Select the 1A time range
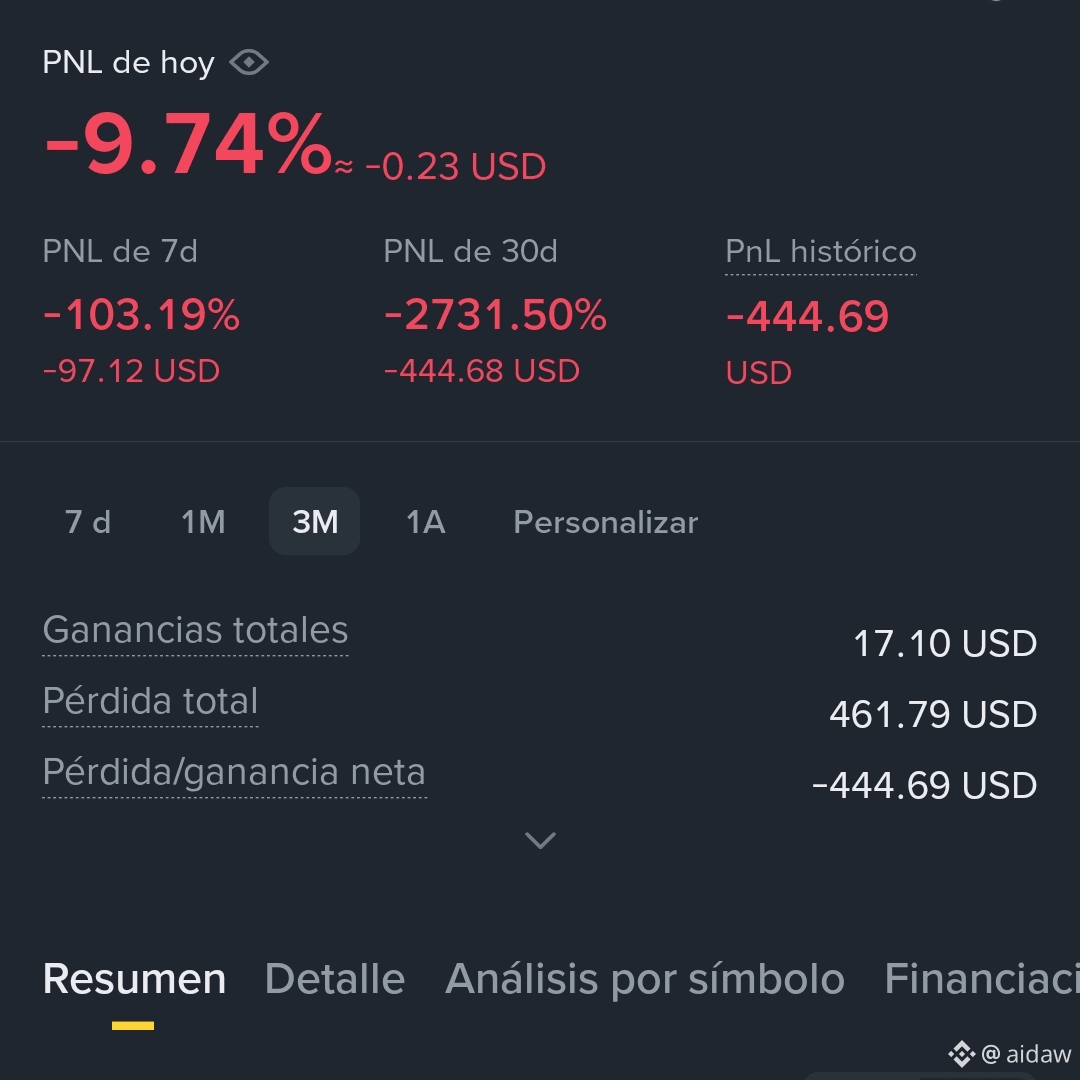This screenshot has width=1080, height=1080. 426,521
